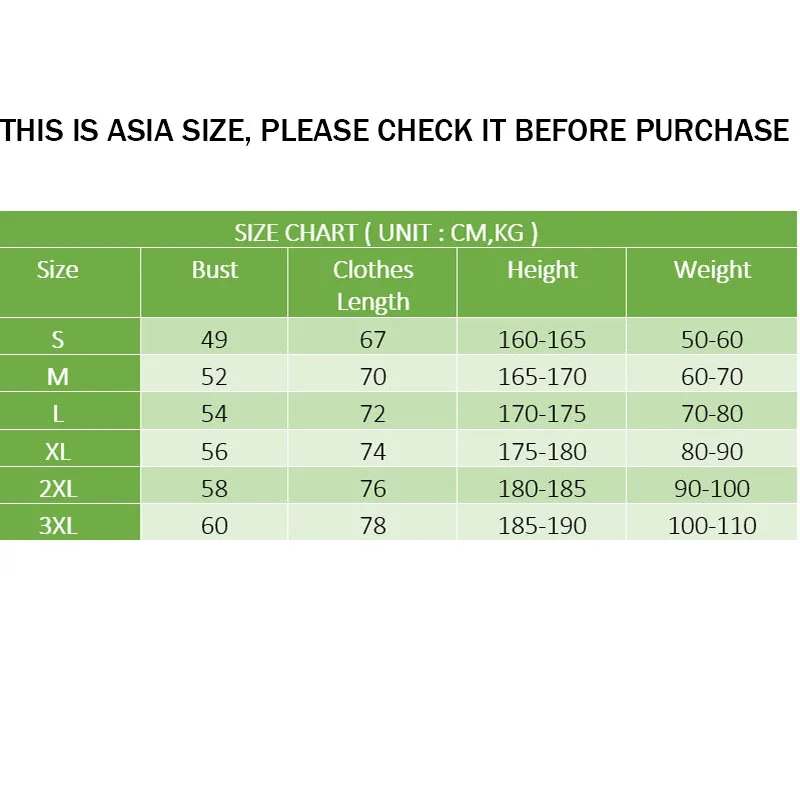Click the Asia size warning heading
Viewport: 800px width, 800px height.
coord(395,130)
